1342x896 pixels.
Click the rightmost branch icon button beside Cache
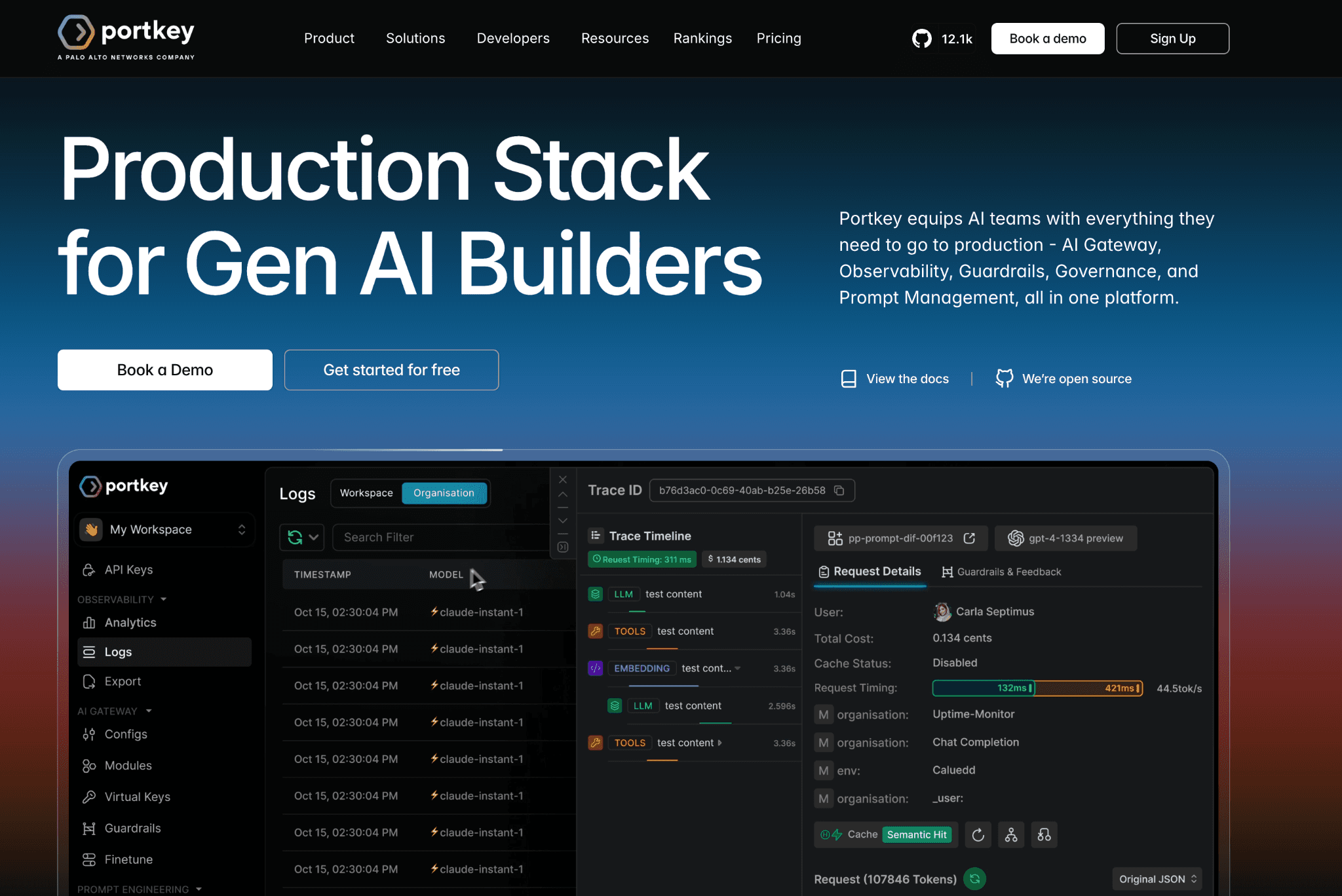pyautogui.click(x=1045, y=835)
